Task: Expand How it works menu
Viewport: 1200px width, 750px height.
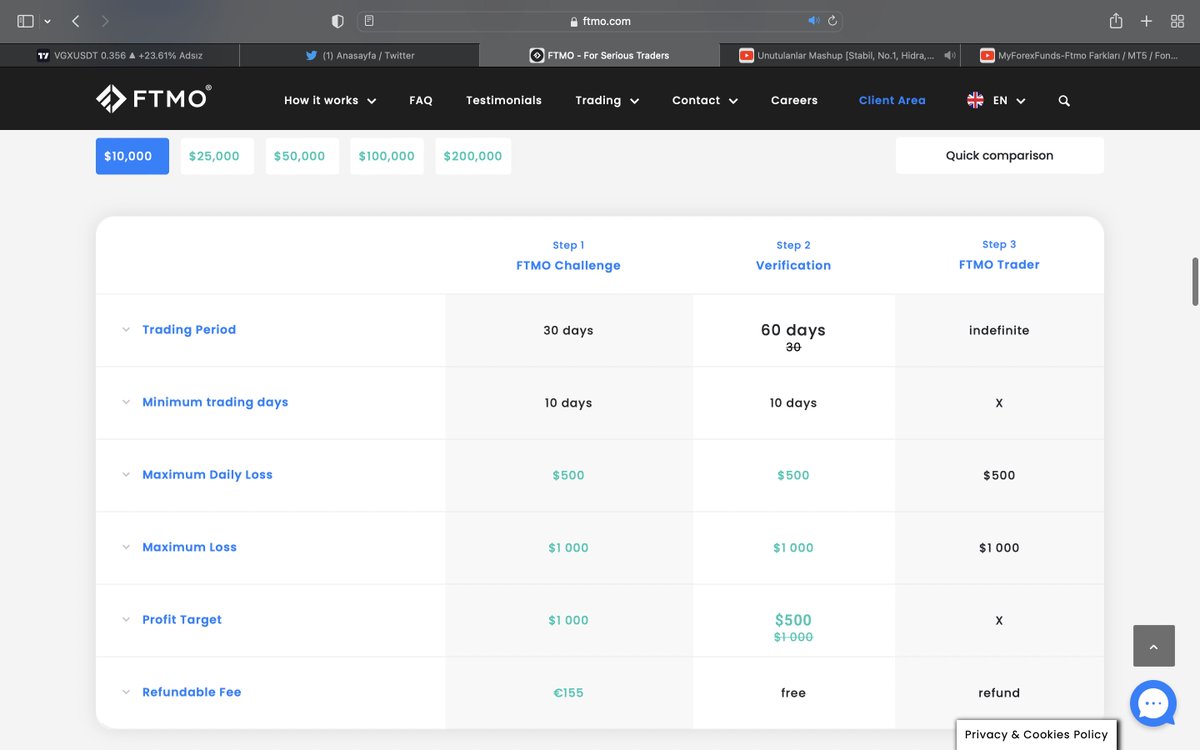Action: [x=330, y=101]
